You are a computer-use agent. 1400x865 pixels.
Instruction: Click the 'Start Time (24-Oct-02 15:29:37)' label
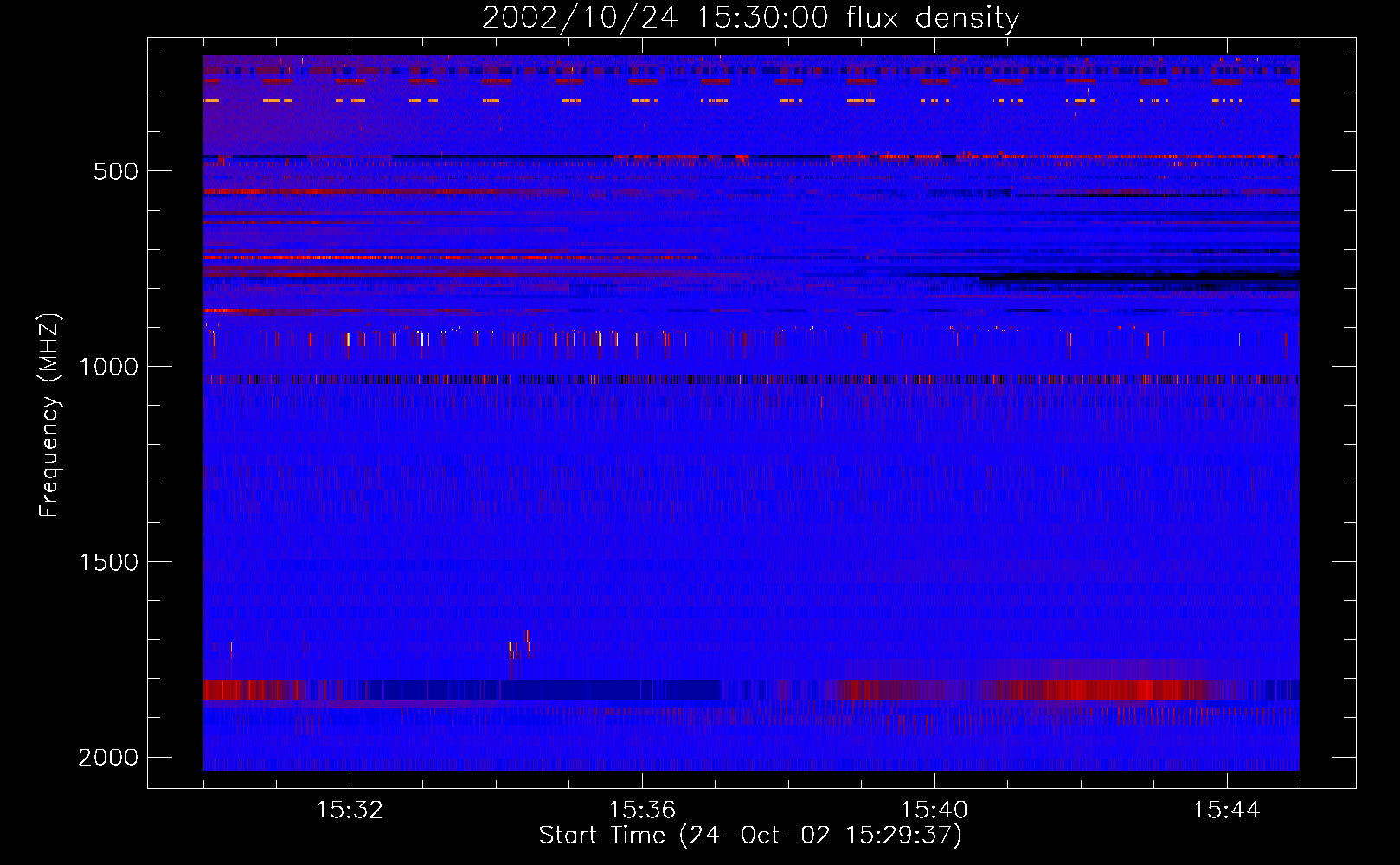(x=750, y=836)
